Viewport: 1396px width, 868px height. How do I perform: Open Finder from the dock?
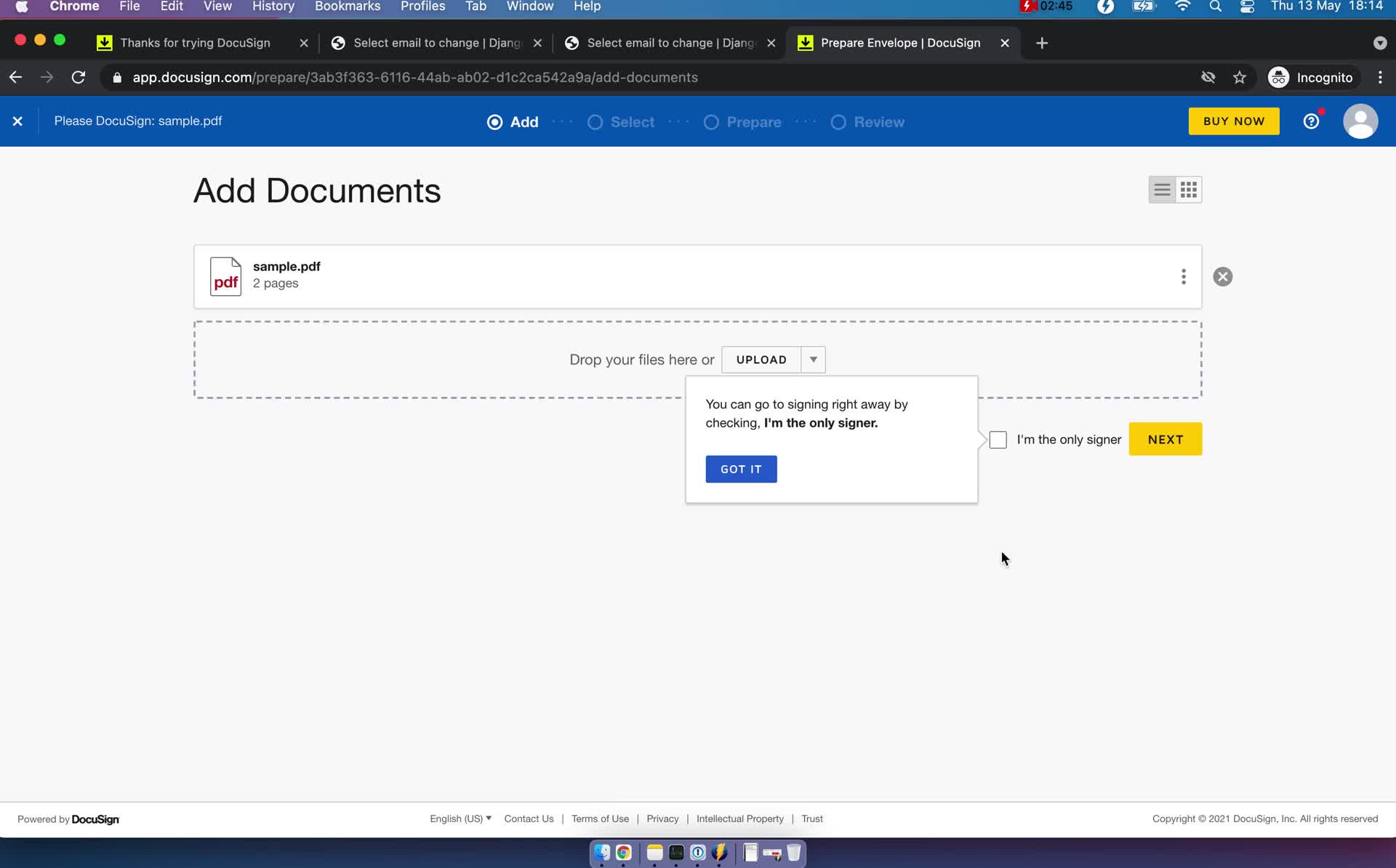602,852
